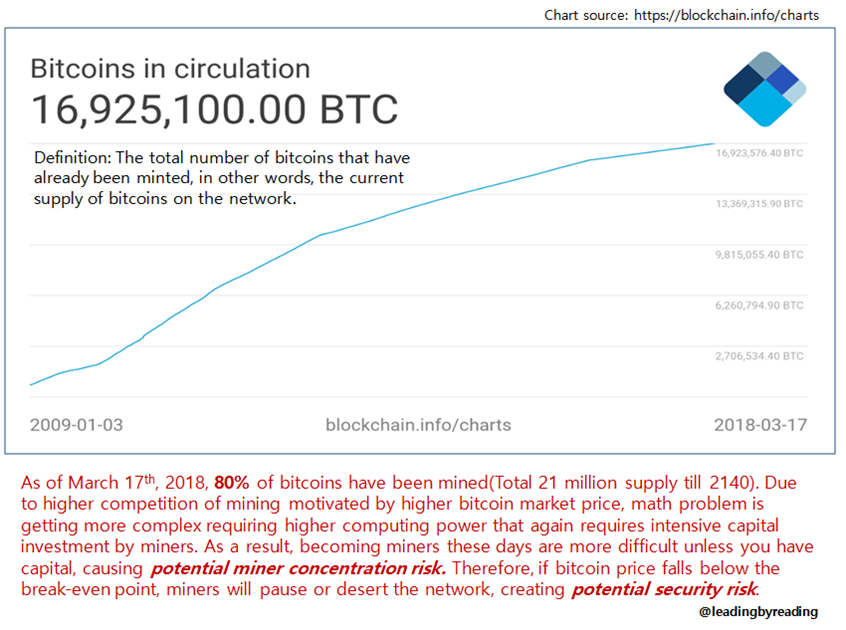Select the 2018-03-17 end date label

click(x=760, y=424)
